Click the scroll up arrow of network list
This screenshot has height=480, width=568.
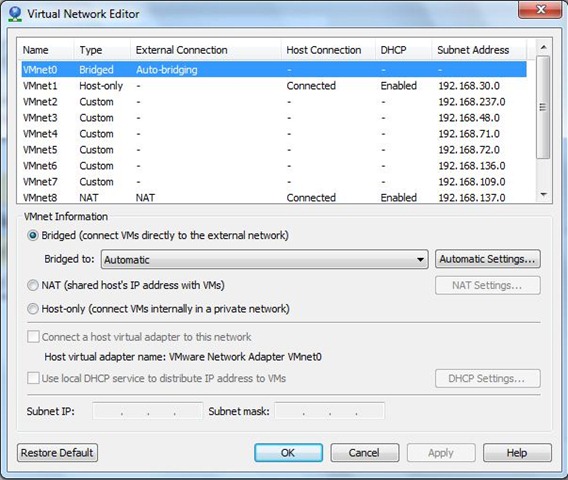click(x=543, y=47)
